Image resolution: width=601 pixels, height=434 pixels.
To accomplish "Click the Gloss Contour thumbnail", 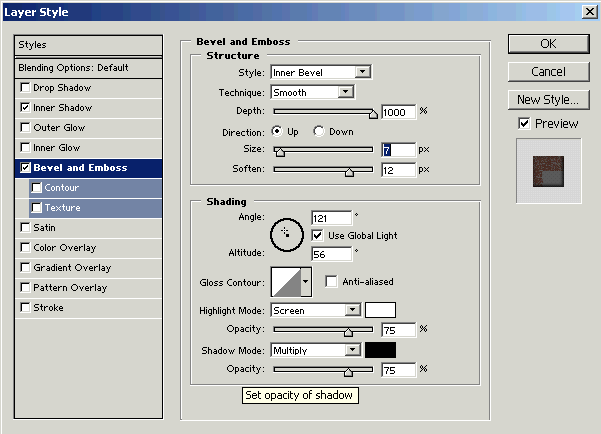I will pos(286,282).
